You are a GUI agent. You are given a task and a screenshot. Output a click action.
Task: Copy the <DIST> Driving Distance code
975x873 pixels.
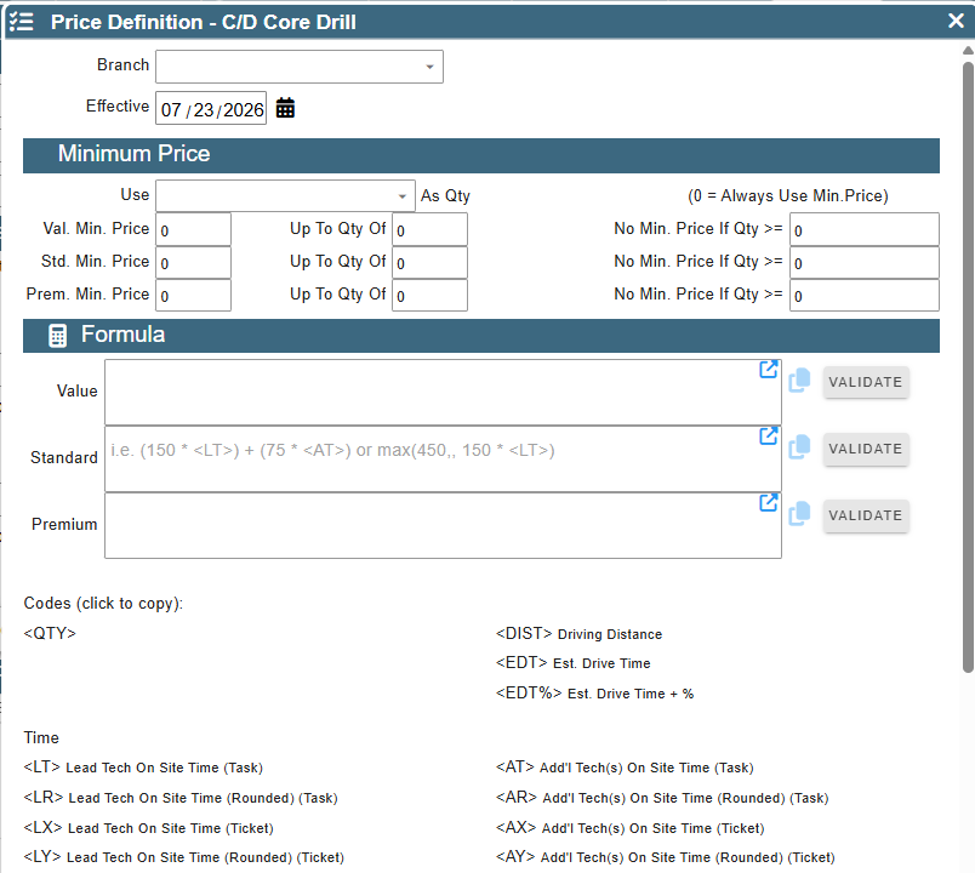tap(578, 634)
